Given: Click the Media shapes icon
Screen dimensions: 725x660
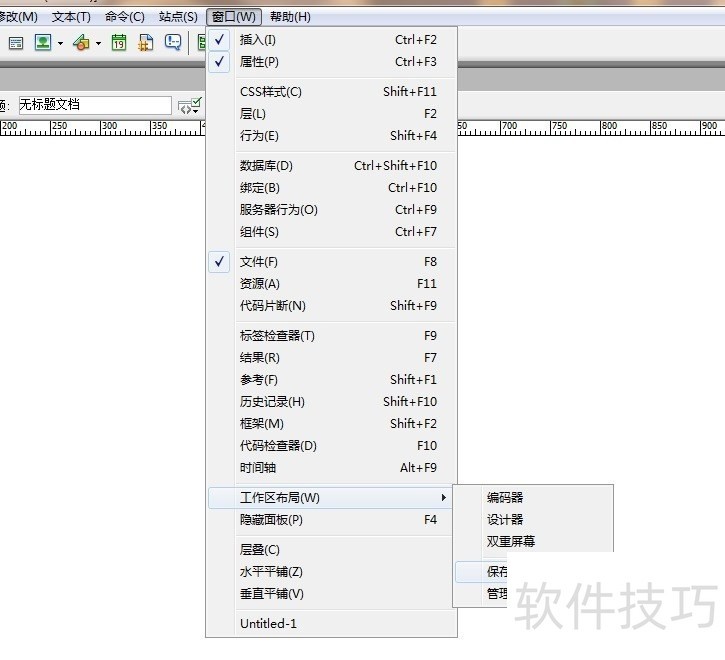Looking at the screenshot, I should coord(82,43).
